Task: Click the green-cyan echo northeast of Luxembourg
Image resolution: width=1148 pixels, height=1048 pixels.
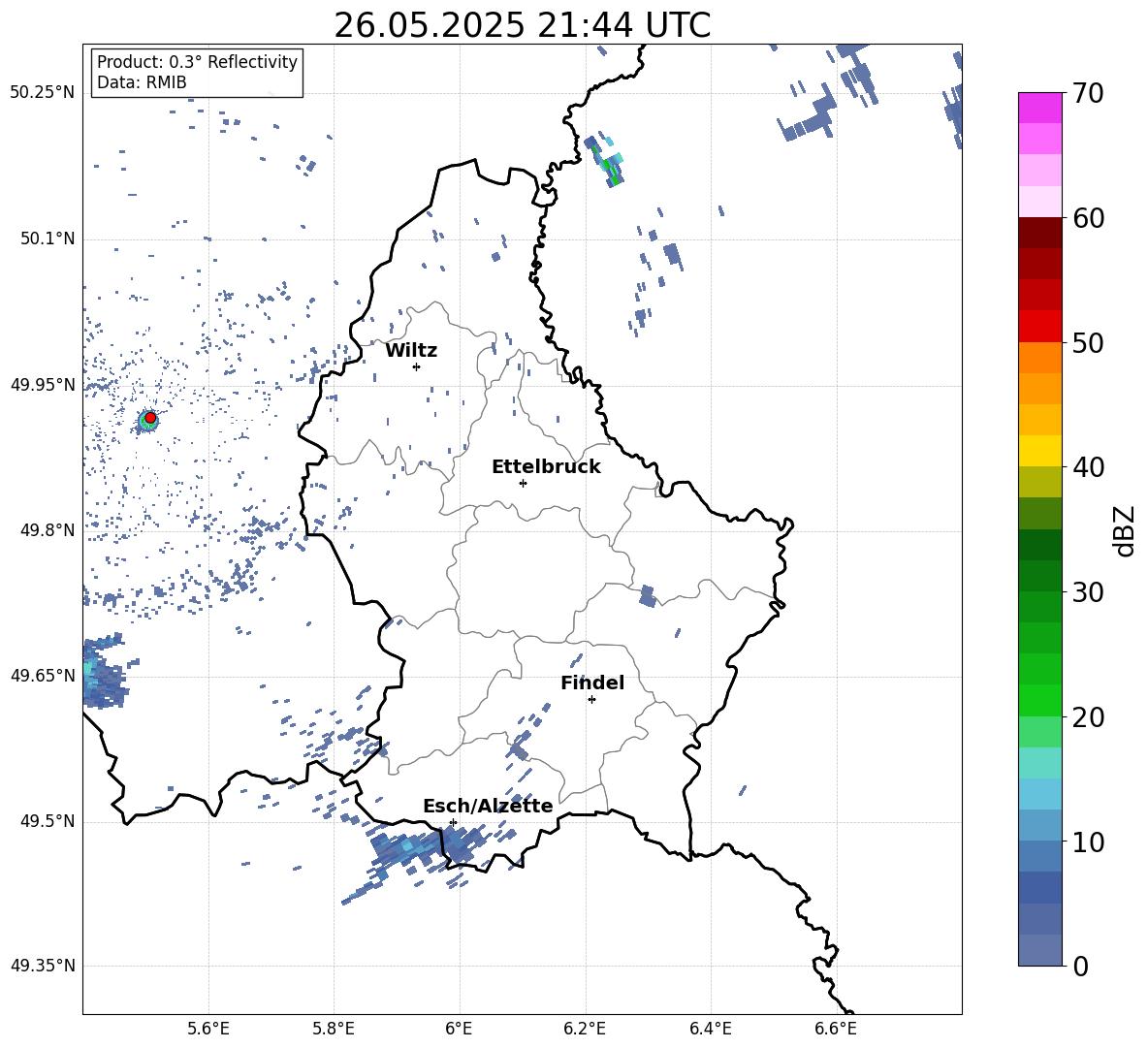Action: (x=607, y=161)
